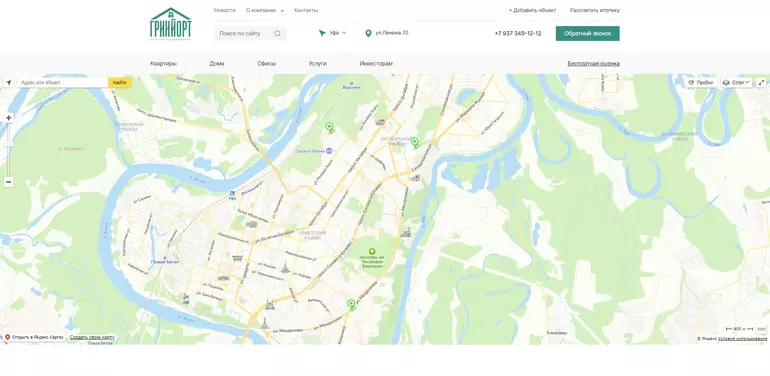Toggle the Пробки traffic layer
Image resolution: width=770 pixels, height=376 pixels.
click(x=701, y=82)
